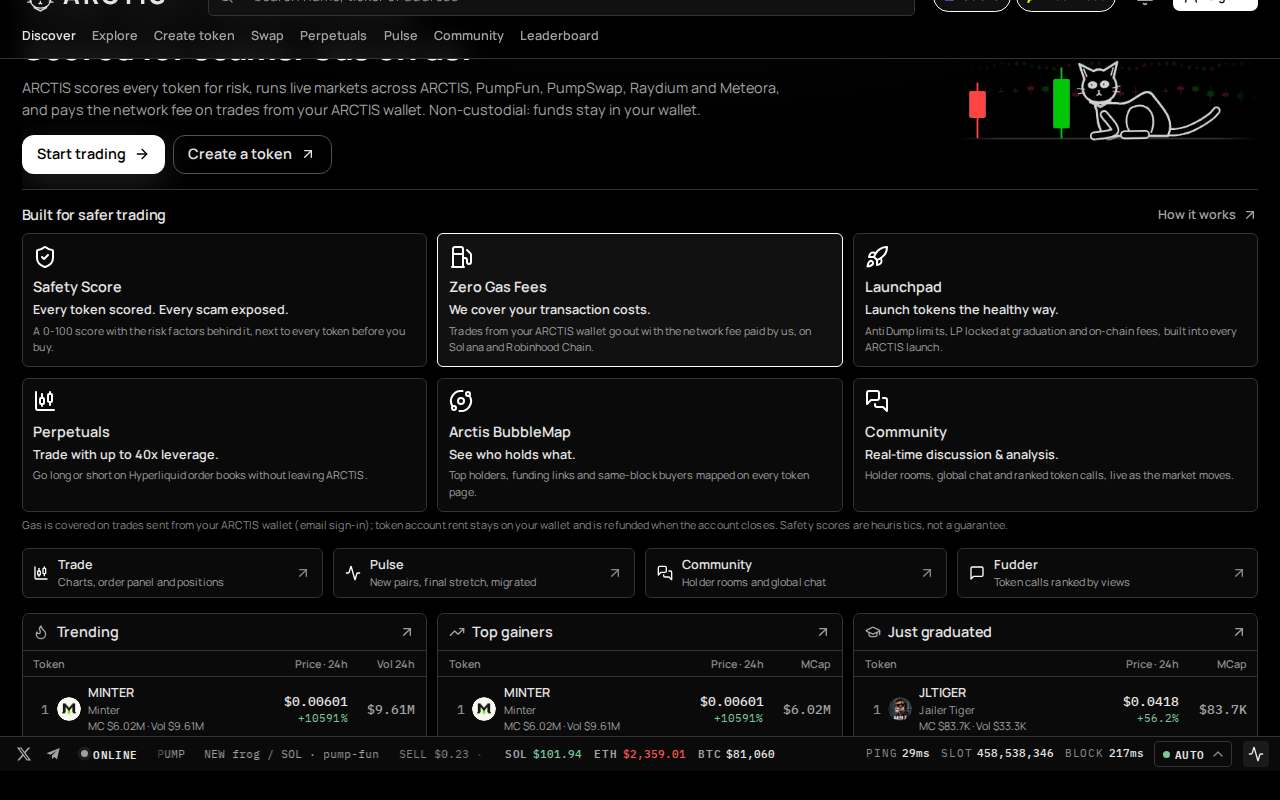Image resolution: width=1280 pixels, height=800 pixels.
Task: Open the Fudder shortcut card
Action: tap(1107, 573)
